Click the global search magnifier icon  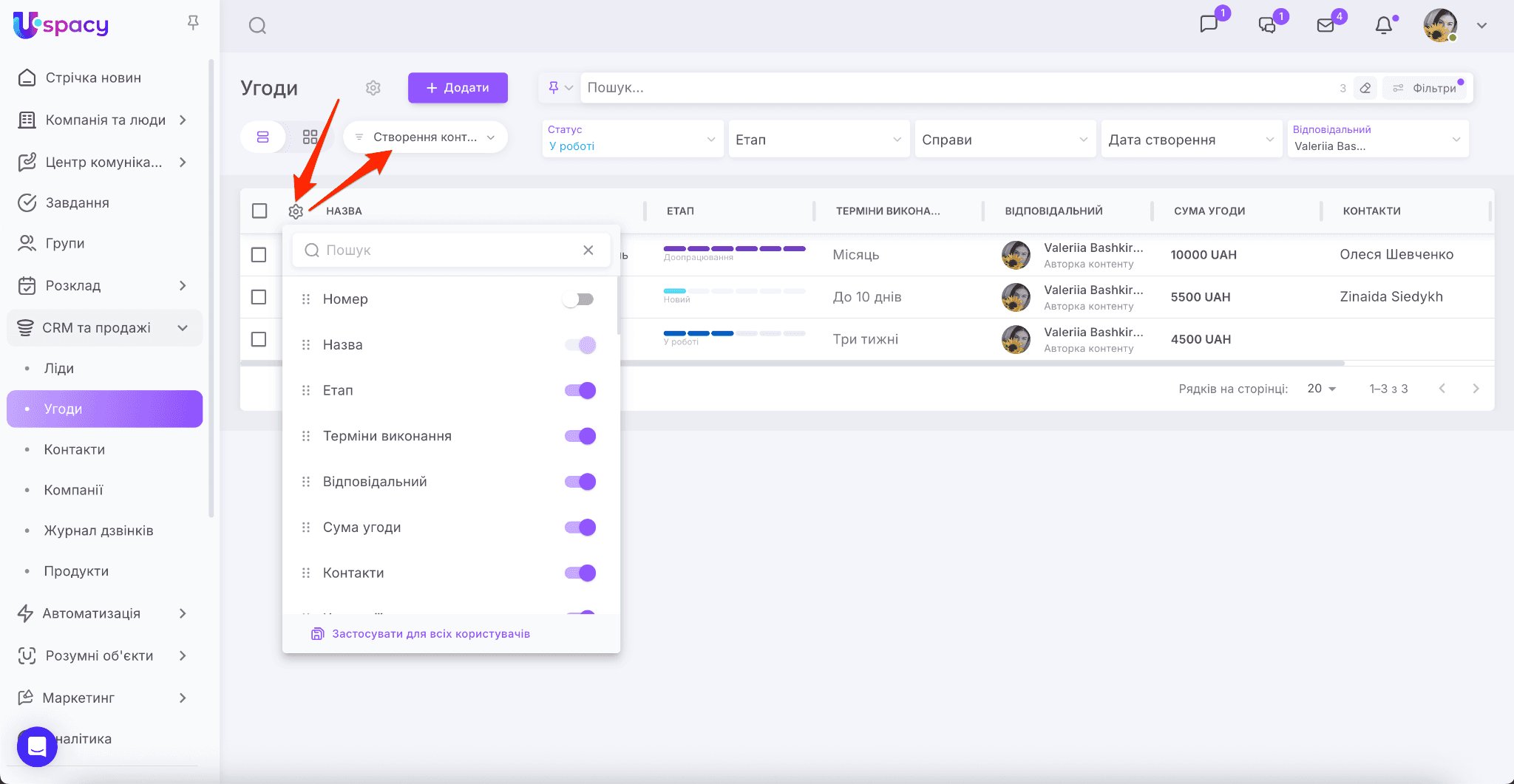pyautogui.click(x=257, y=26)
